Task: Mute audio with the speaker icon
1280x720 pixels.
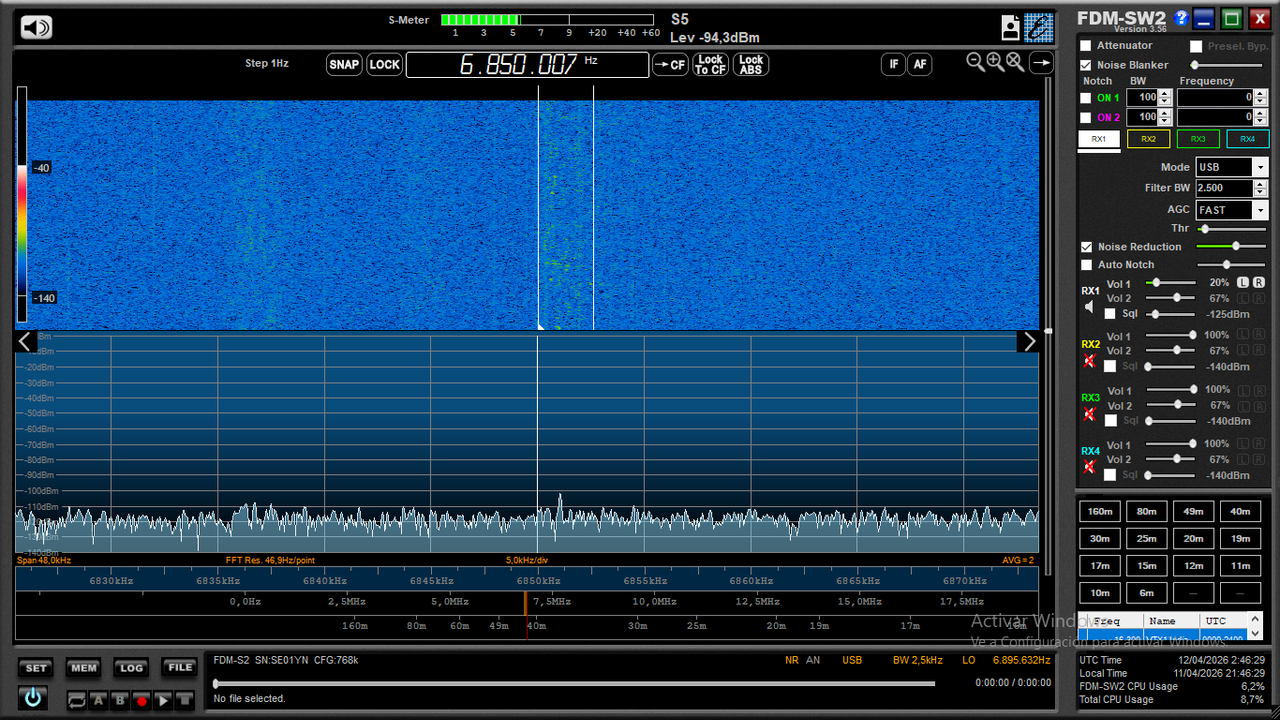Action: (36, 27)
